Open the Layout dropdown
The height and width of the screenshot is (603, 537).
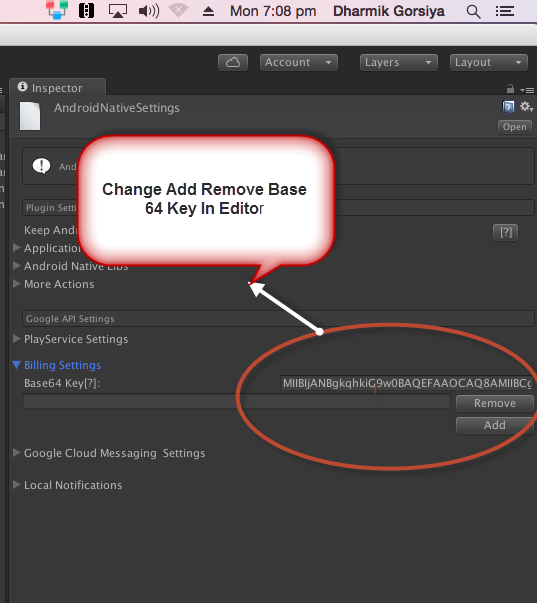[489, 62]
